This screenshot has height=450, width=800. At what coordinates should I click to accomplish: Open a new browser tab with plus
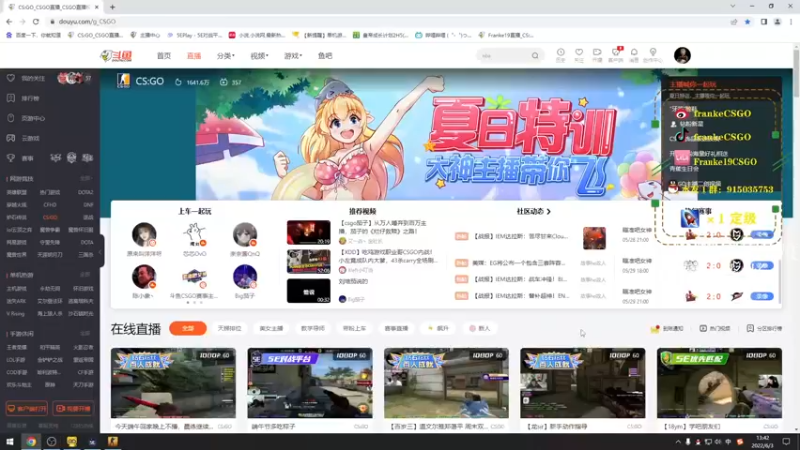click(x=112, y=7)
